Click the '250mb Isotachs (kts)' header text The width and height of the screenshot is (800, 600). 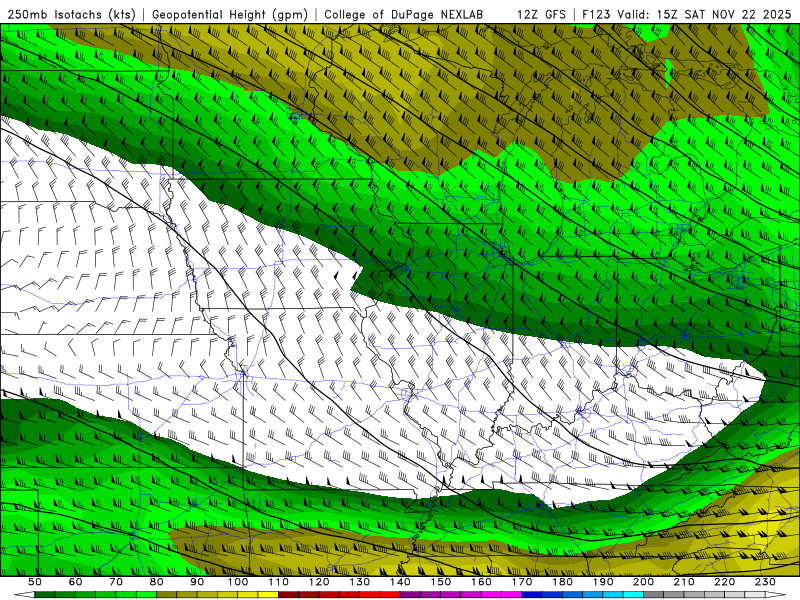click(70, 15)
